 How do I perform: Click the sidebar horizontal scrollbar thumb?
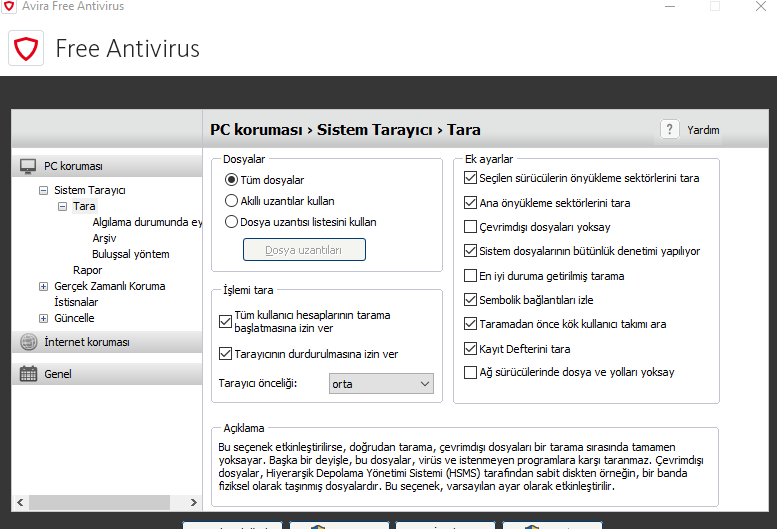(x=99, y=502)
